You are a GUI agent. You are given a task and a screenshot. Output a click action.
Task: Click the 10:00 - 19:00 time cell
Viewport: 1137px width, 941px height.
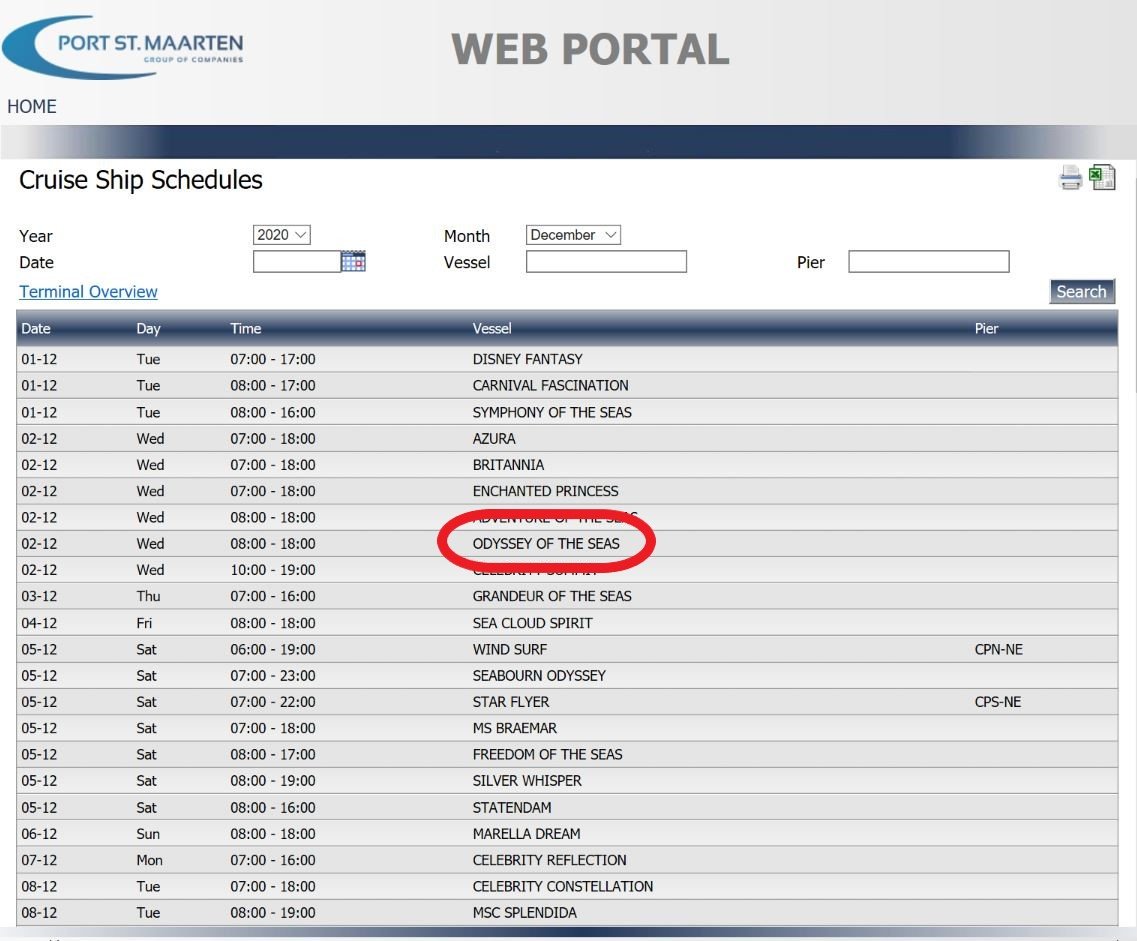[x=273, y=570]
